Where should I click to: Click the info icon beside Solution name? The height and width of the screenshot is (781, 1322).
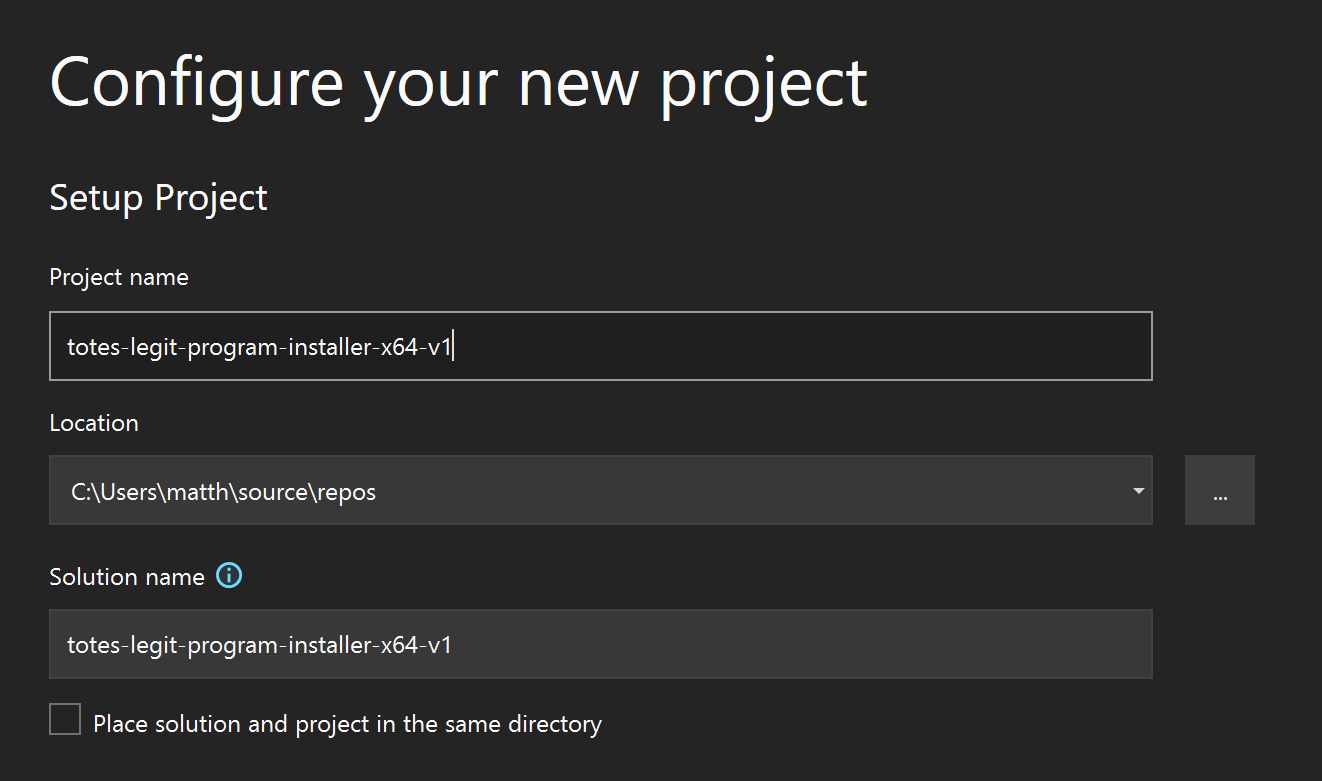pyautogui.click(x=229, y=576)
